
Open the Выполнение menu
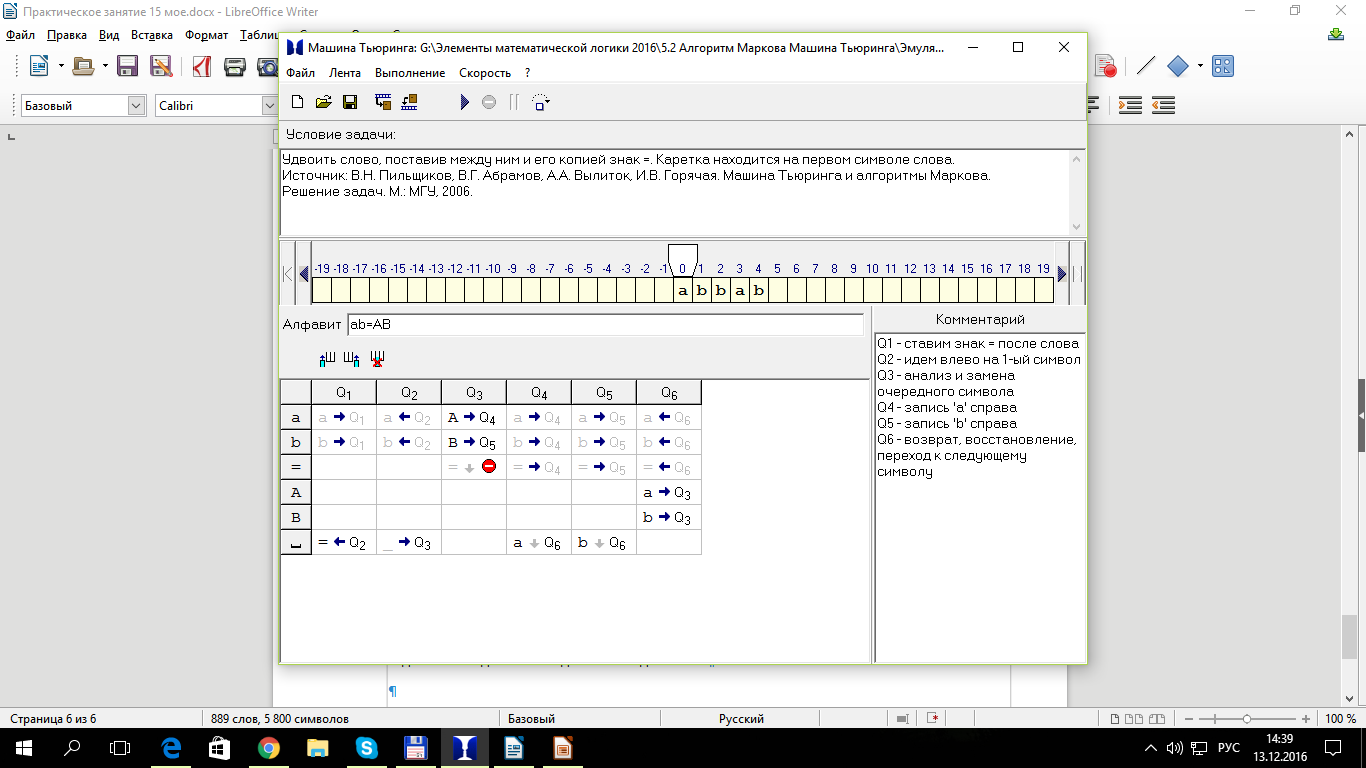[x=410, y=73]
